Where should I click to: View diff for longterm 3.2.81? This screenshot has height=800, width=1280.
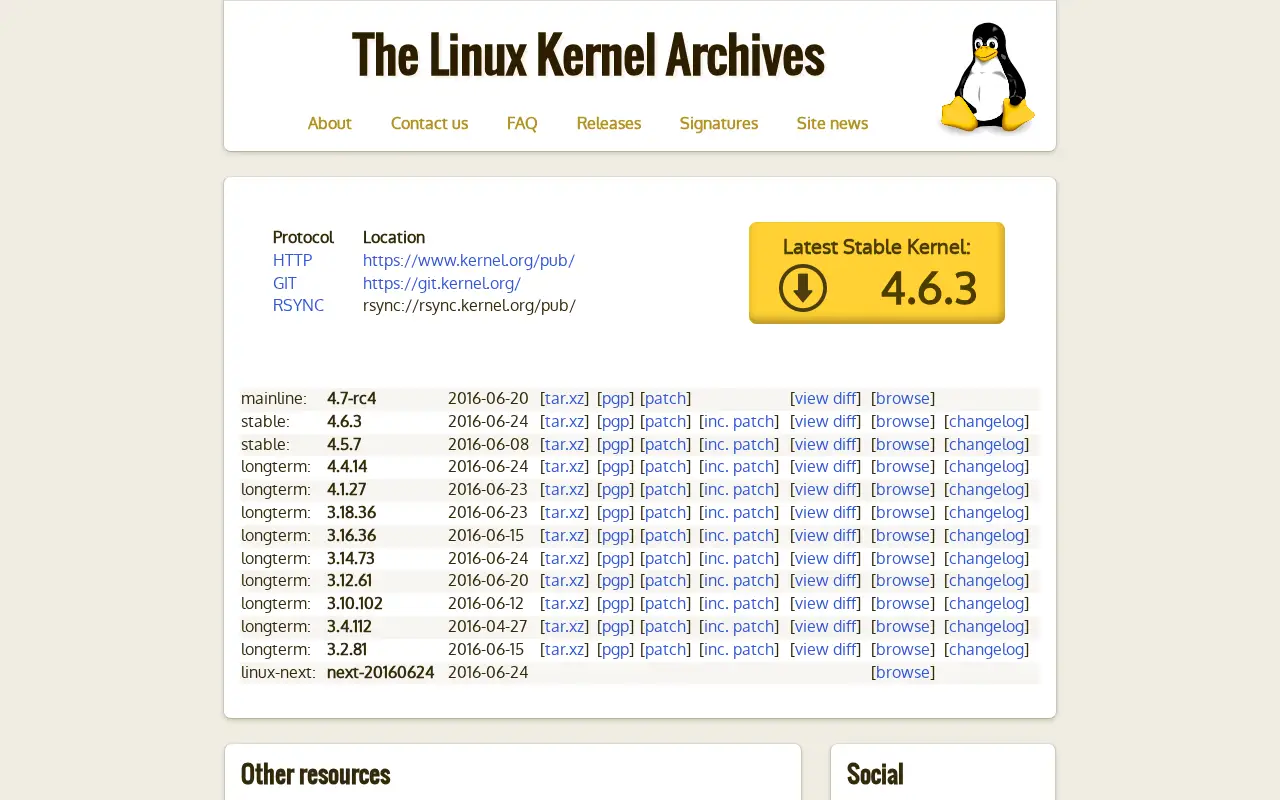pyautogui.click(x=825, y=649)
